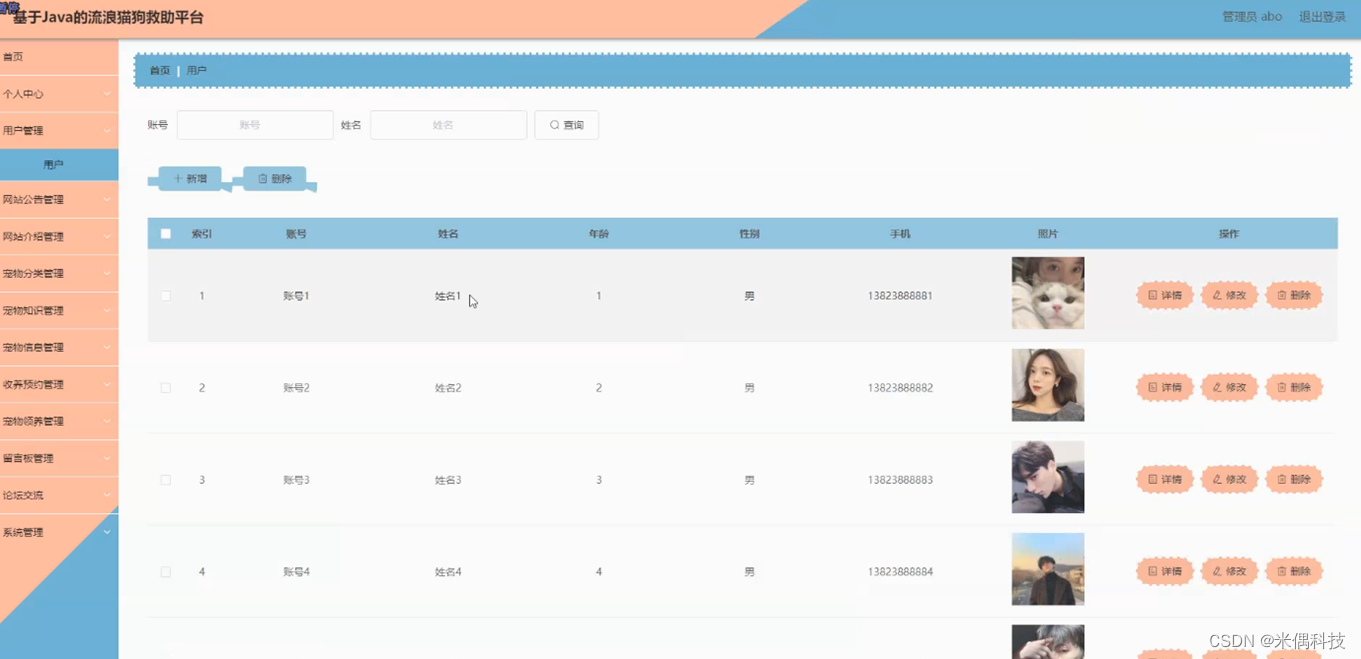Click the 姓名2 cell
Viewport: 1361px width, 659px height.
tap(448, 388)
